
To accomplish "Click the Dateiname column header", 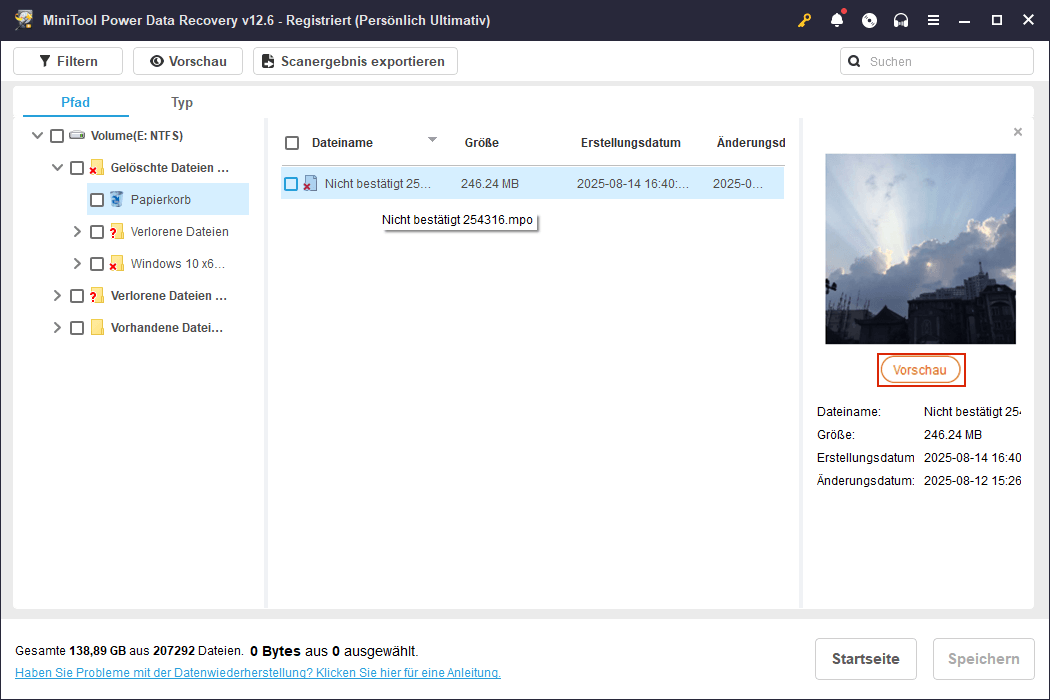I will [x=342, y=143].
